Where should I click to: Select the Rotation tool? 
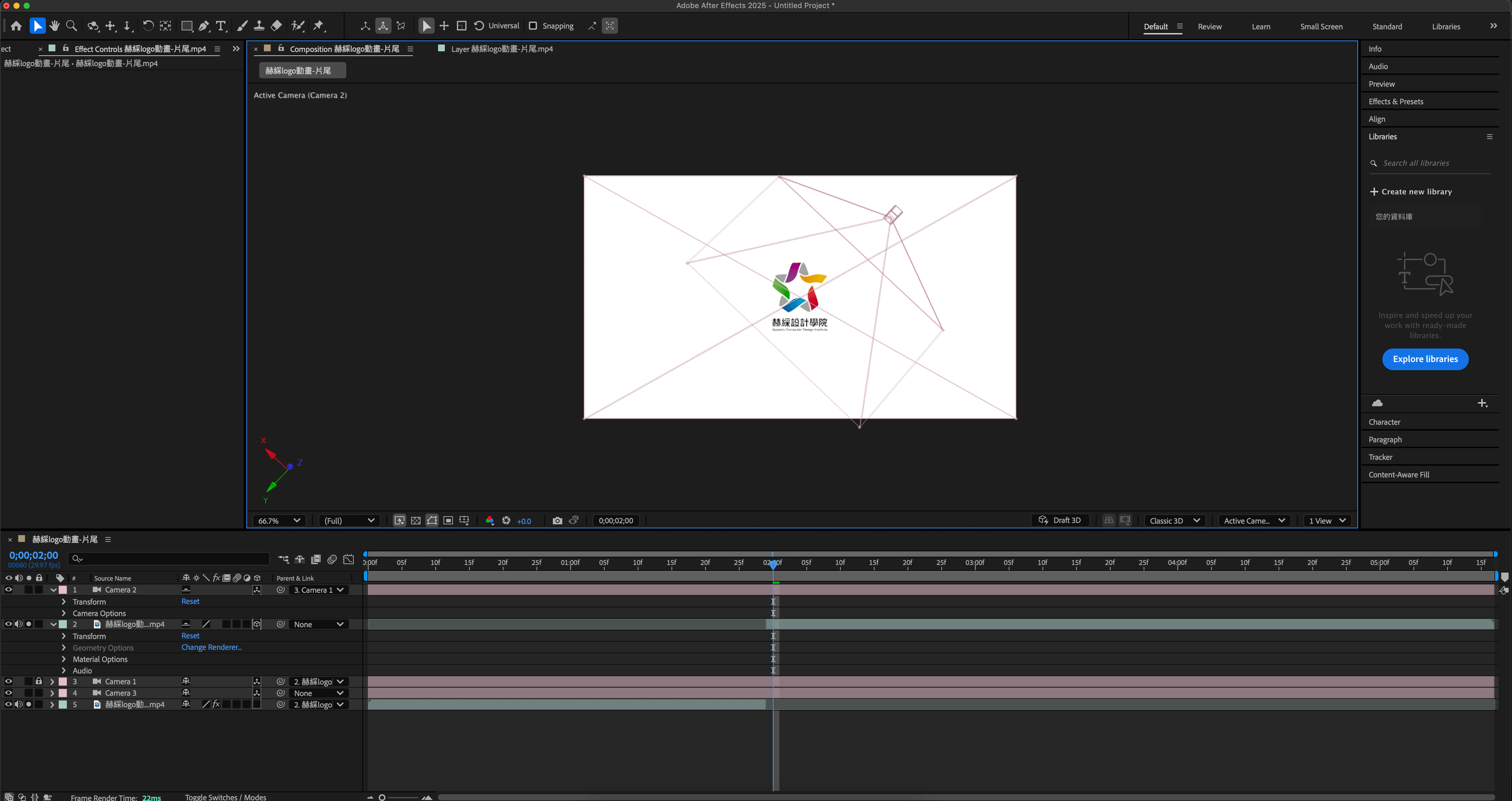pyautogui.click(x=148, y=26)
